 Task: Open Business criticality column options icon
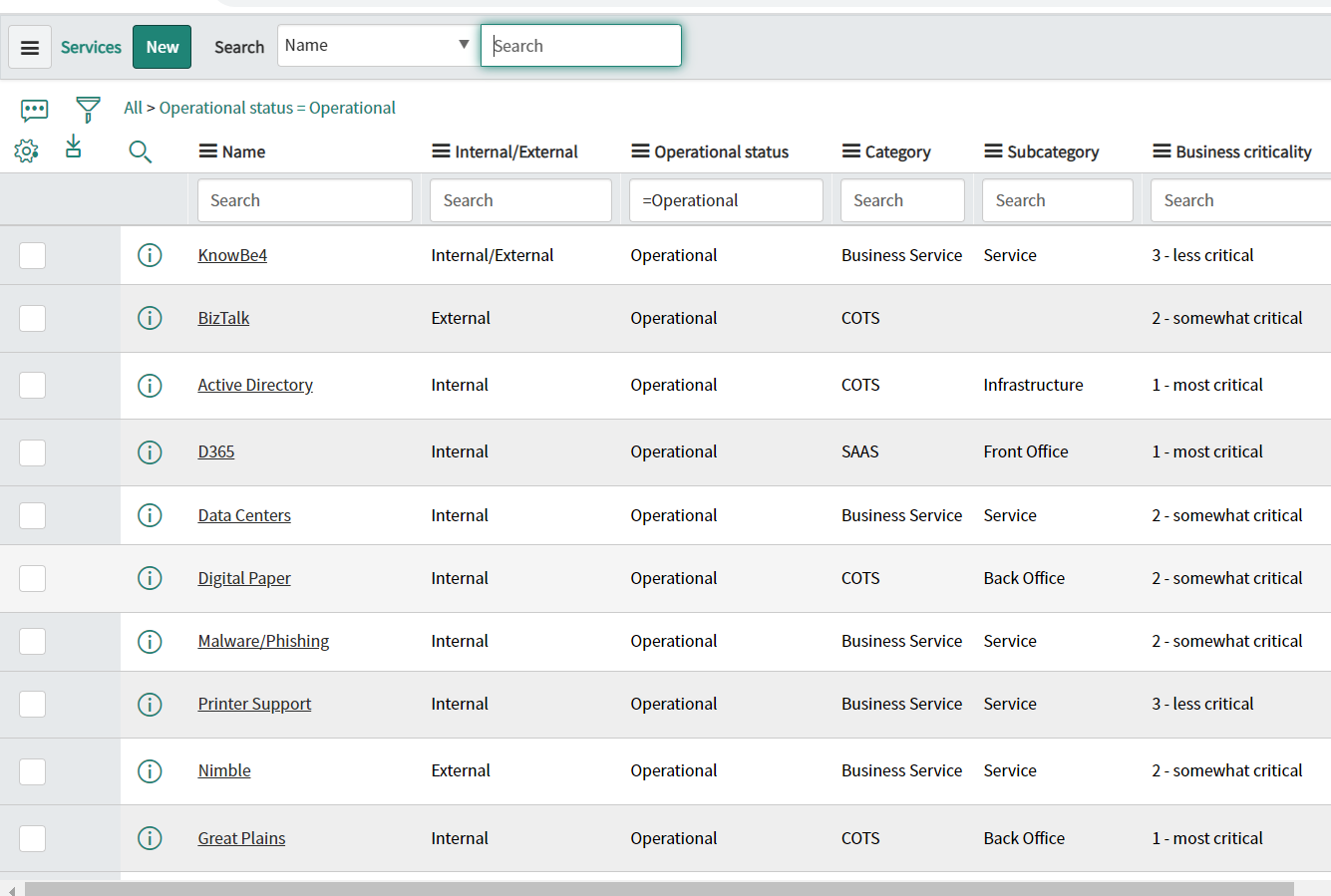click(1162, 151)
